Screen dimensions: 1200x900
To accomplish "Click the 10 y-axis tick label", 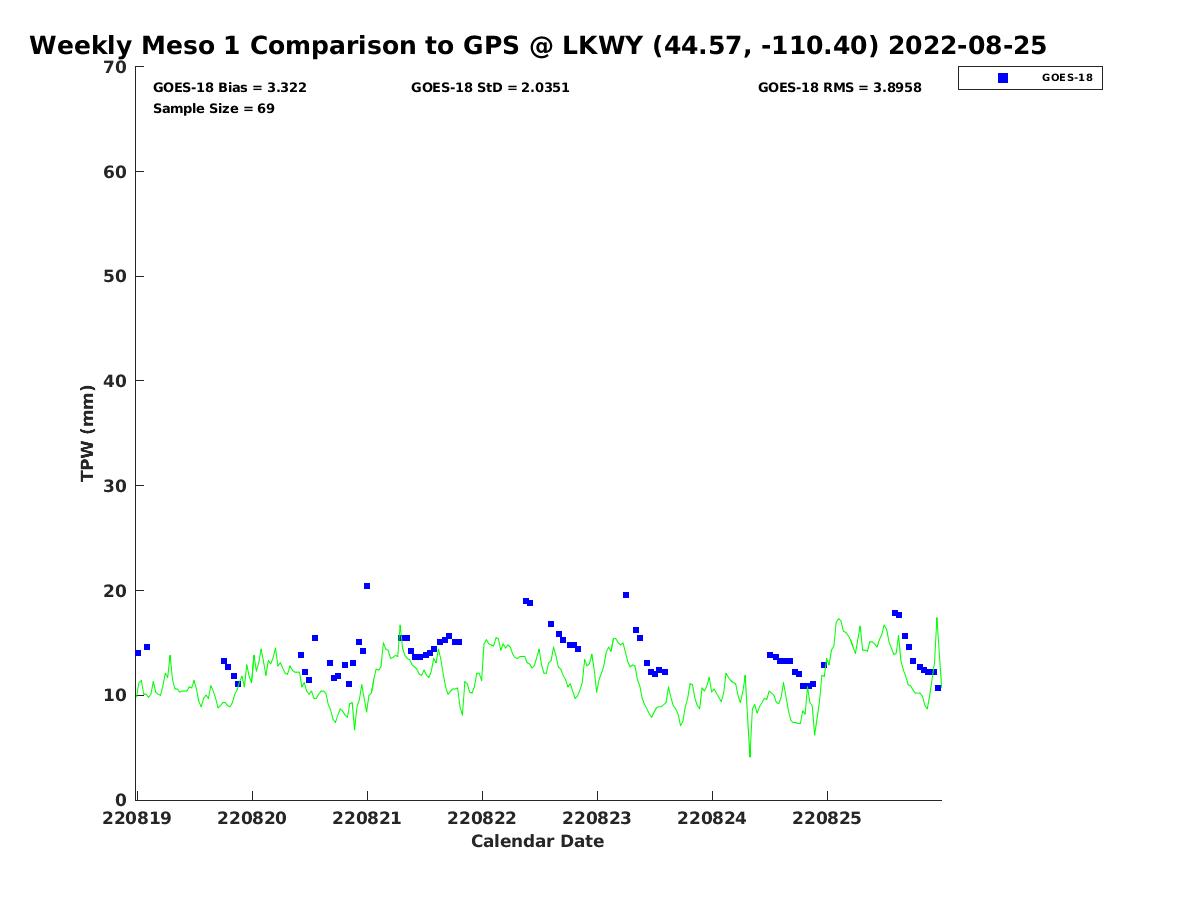I will coord(116,695).
